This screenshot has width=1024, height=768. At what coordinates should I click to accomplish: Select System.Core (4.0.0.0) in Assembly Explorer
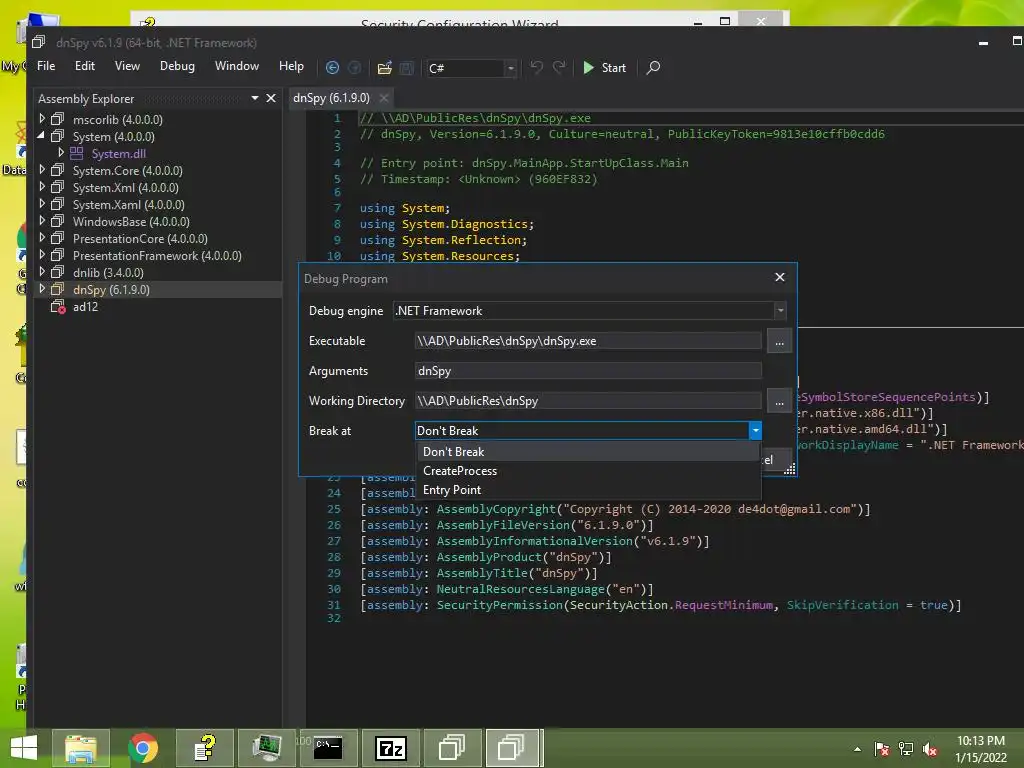[x=127, y=170]
